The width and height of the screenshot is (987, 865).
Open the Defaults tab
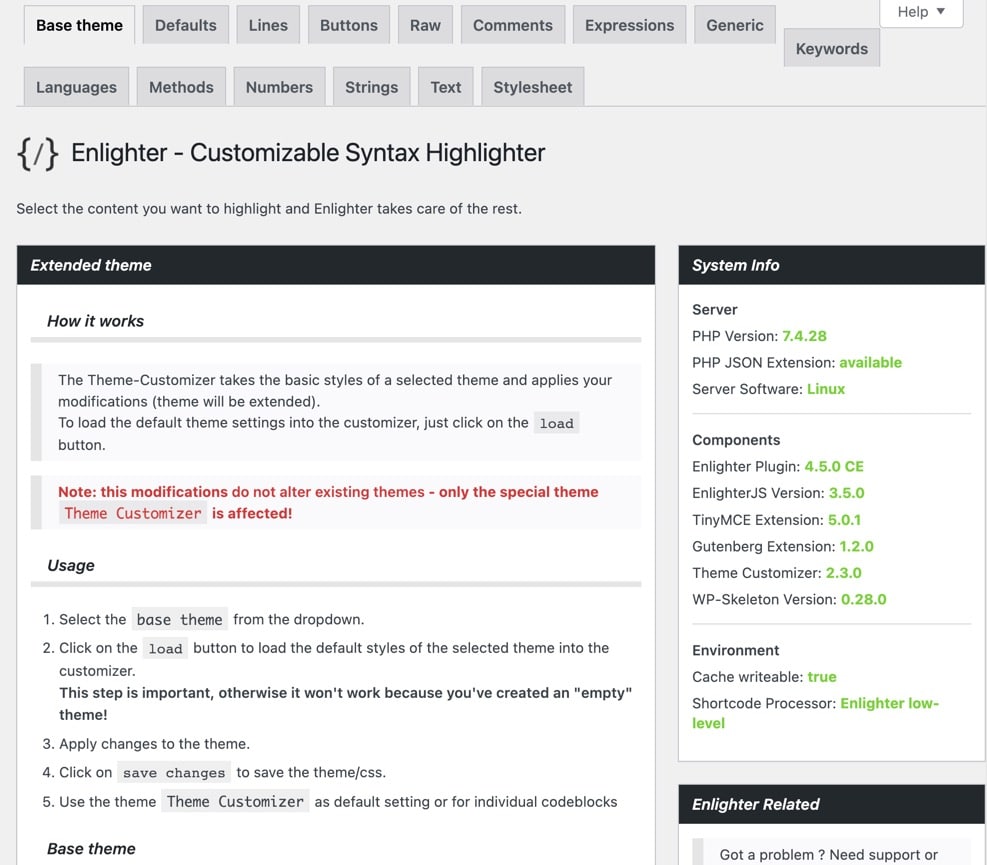(x=186, y=25)
